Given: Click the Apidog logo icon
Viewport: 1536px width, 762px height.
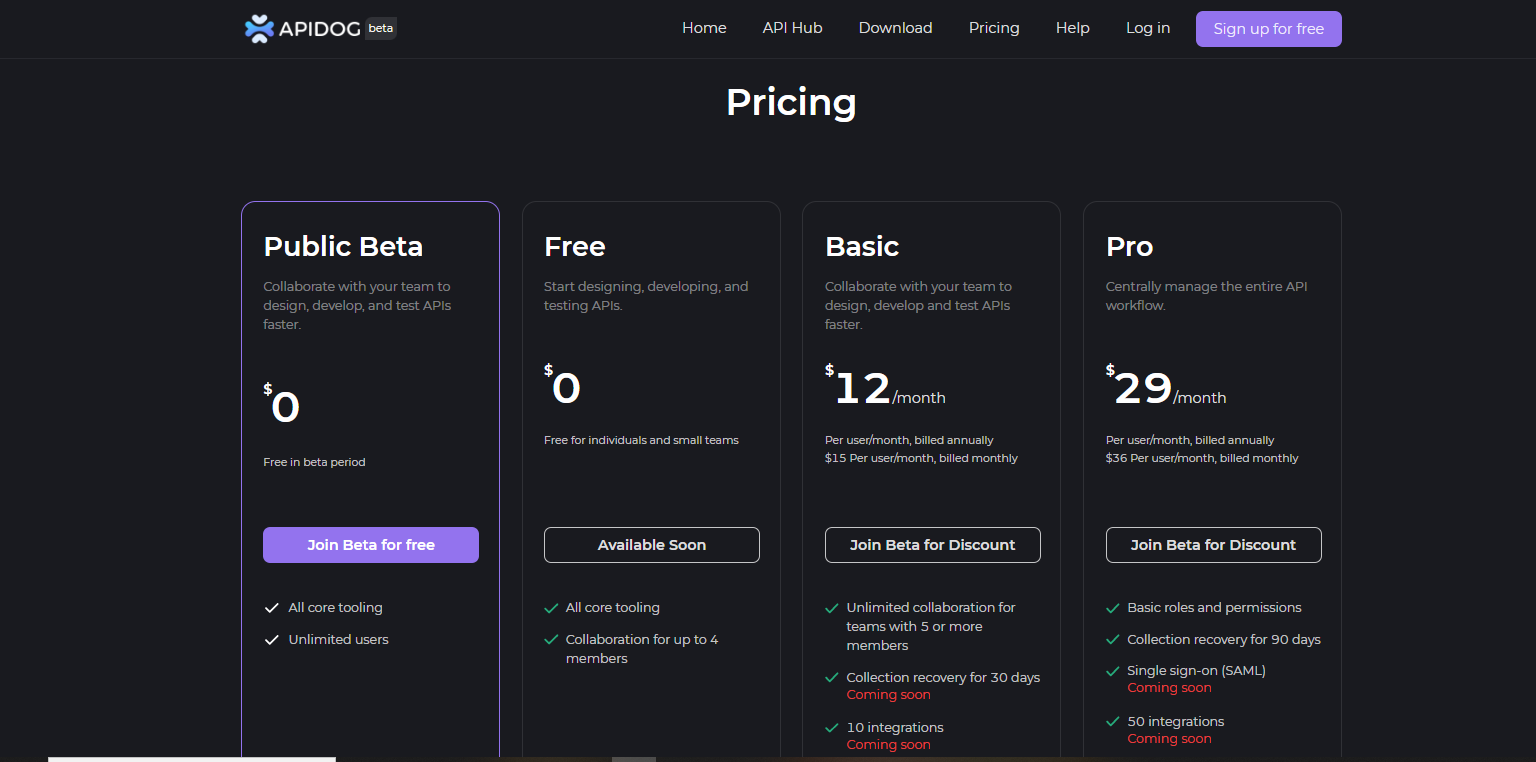Looking at the screenshot, I should pyautogui.click(x=259, y=29).
